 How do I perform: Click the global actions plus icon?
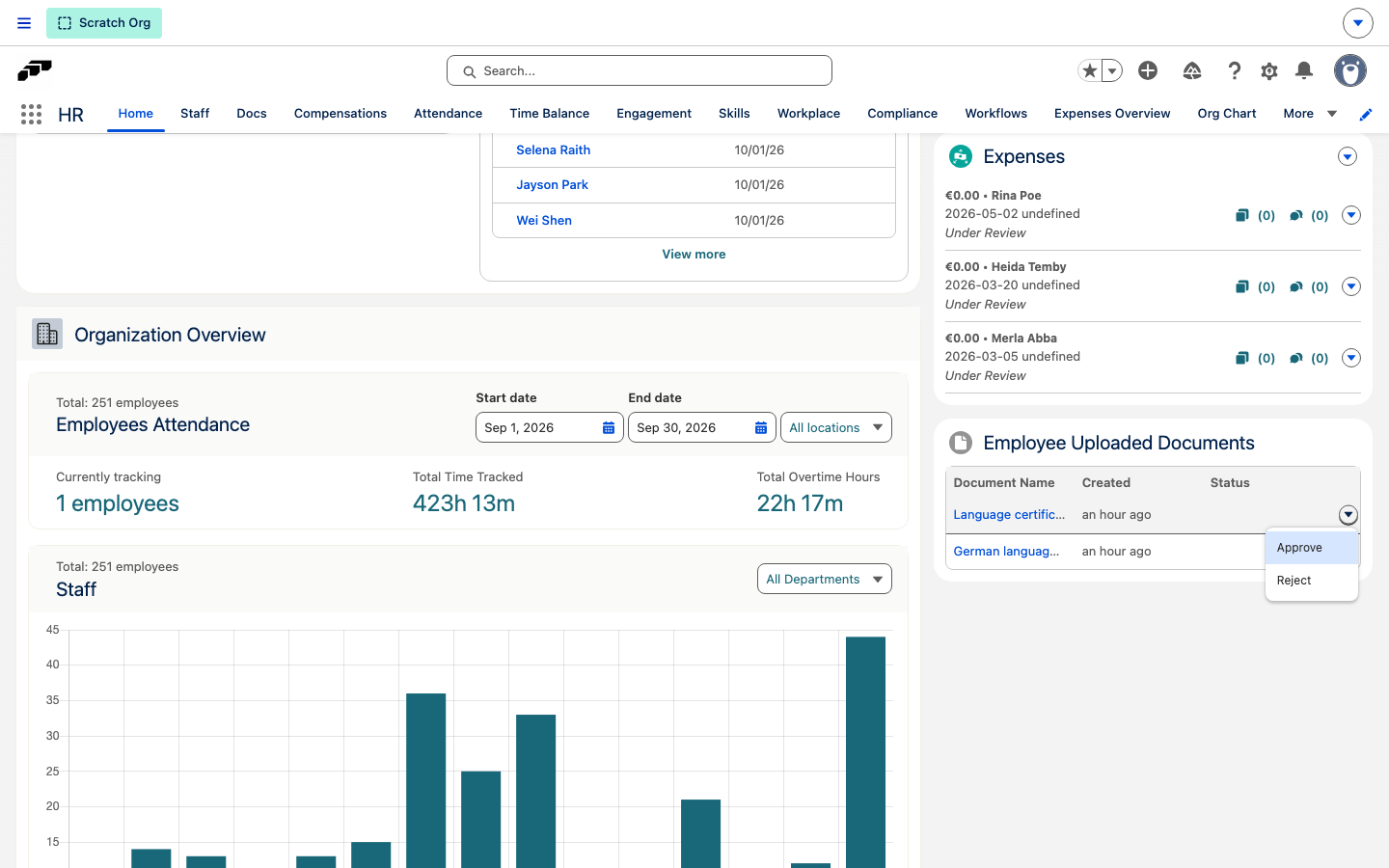(x=1148, y=70)
